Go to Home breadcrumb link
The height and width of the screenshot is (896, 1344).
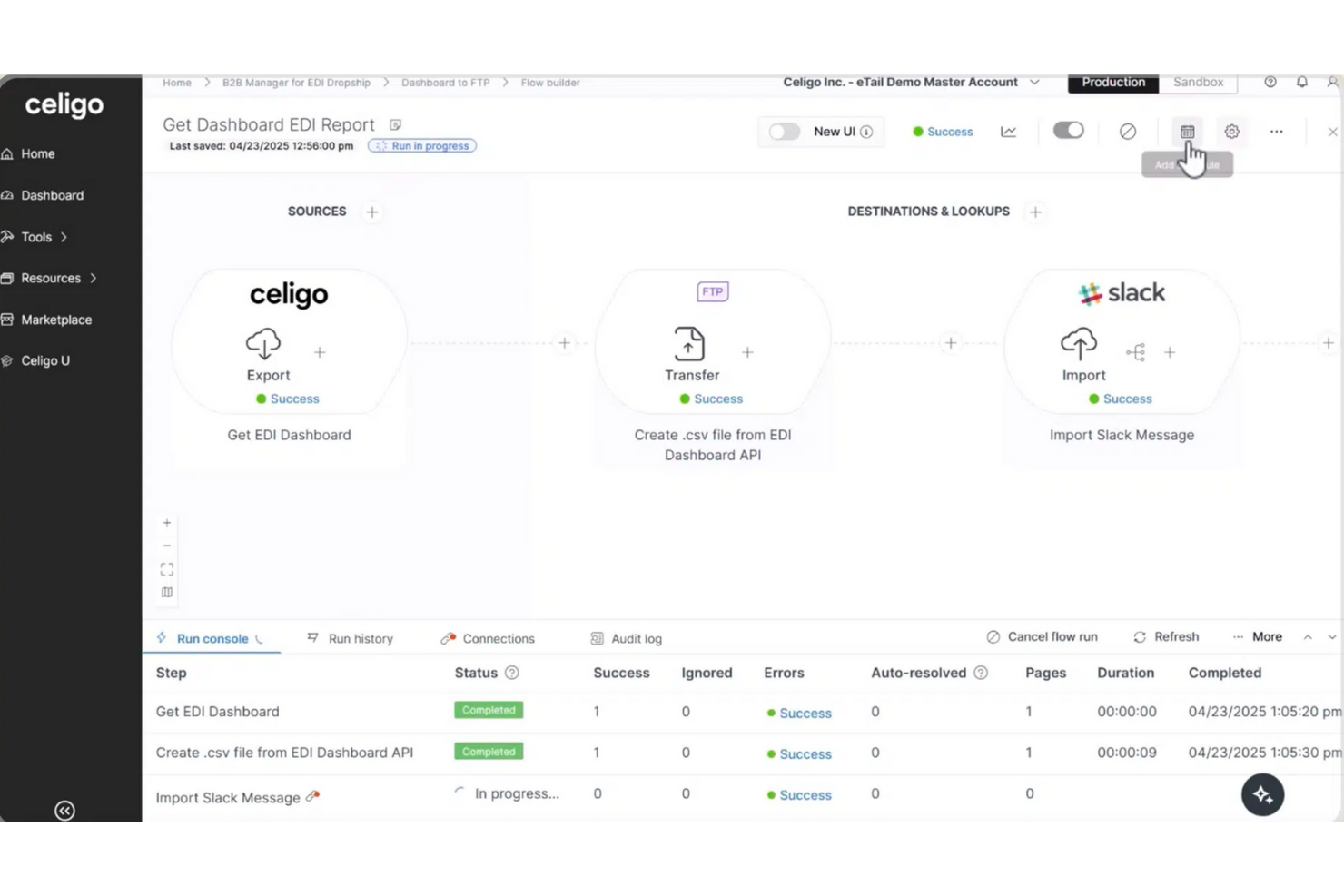(177, 83)
